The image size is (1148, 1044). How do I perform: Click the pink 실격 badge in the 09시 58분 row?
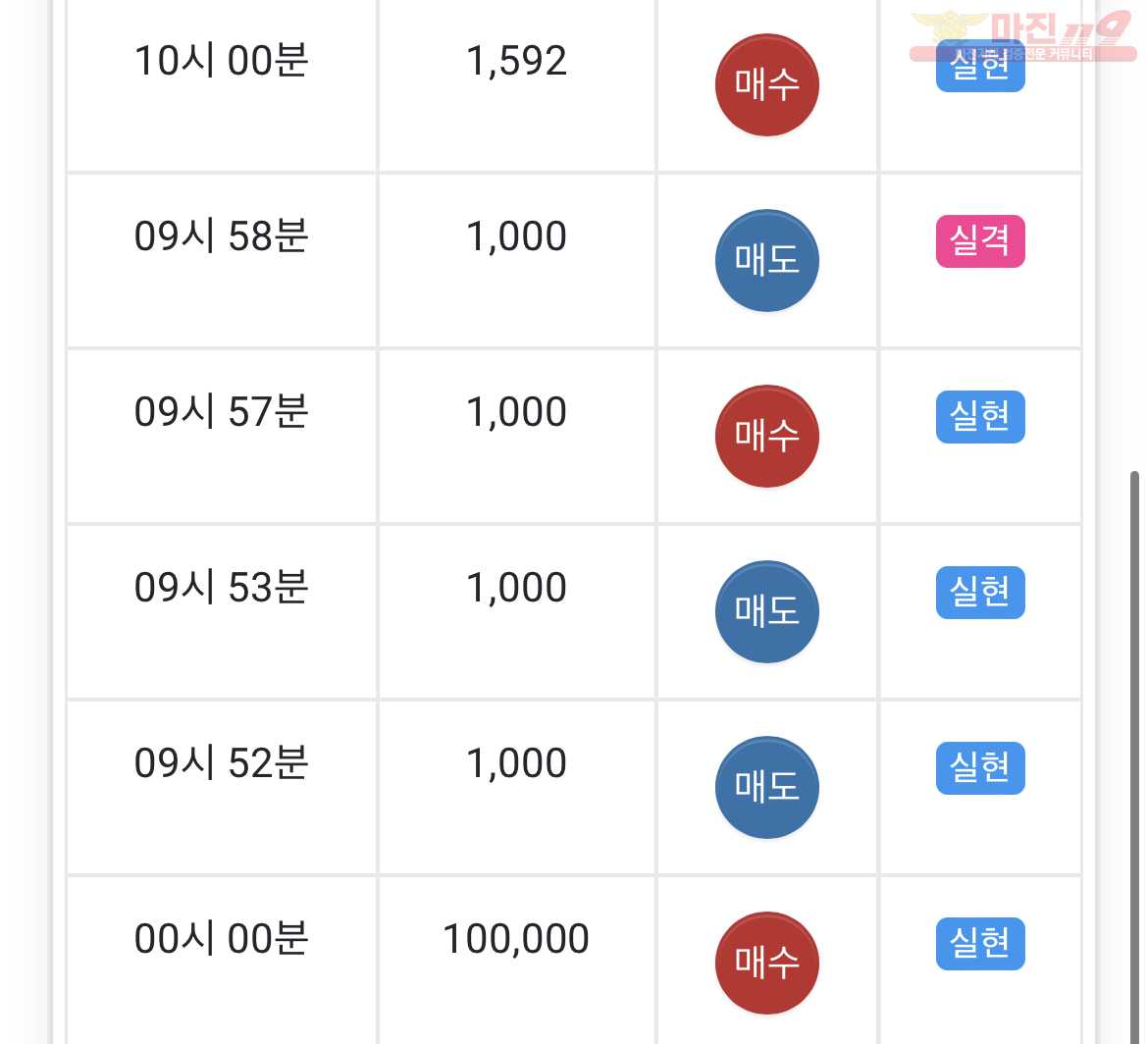(979, 240)
